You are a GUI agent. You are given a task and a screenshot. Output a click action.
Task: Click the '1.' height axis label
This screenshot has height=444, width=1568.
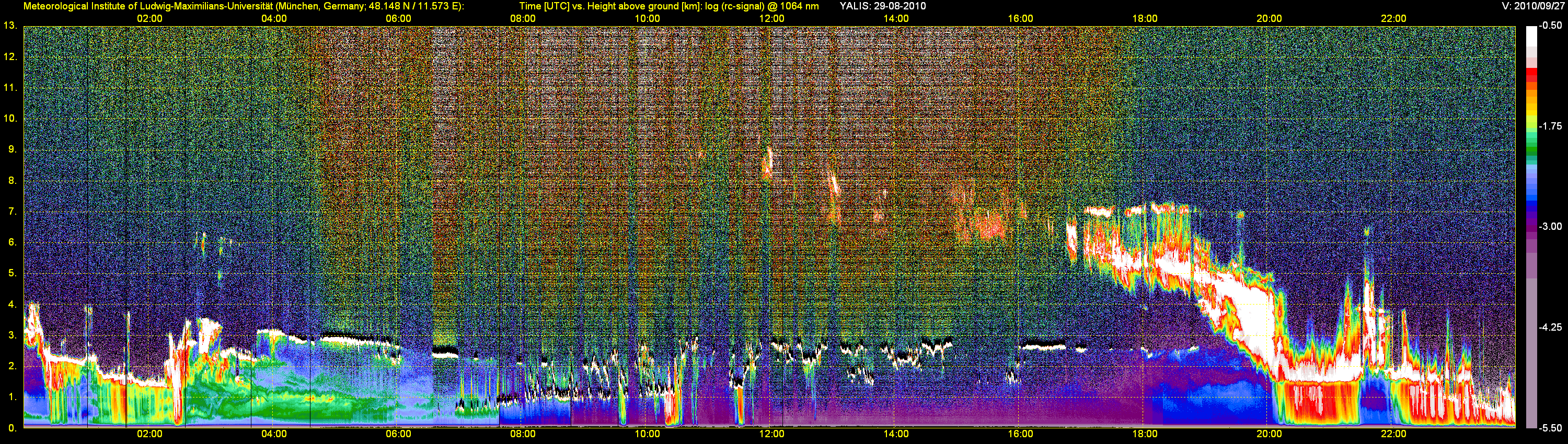point(12,397)
